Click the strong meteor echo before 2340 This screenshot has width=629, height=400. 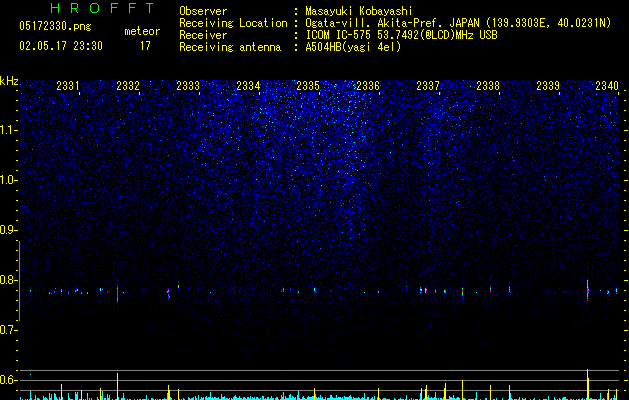tap(588, 291)
